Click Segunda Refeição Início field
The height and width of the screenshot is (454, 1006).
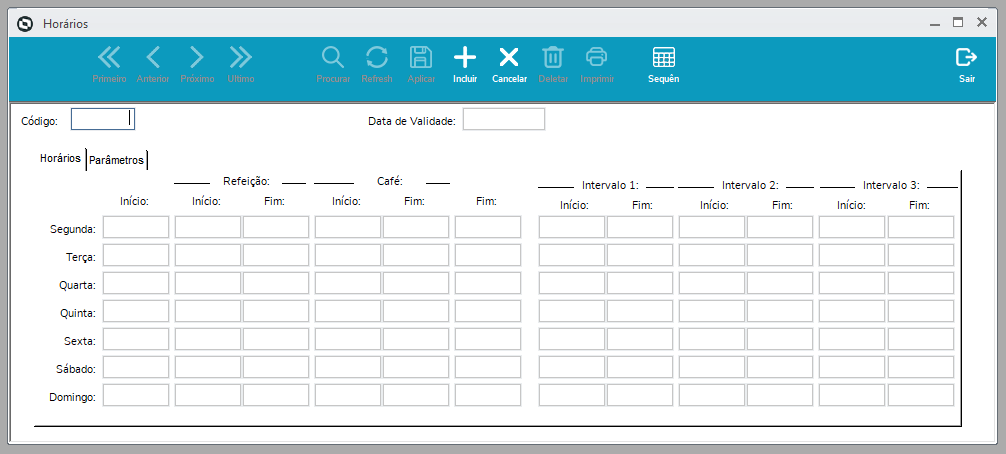(x=208, y=227)
